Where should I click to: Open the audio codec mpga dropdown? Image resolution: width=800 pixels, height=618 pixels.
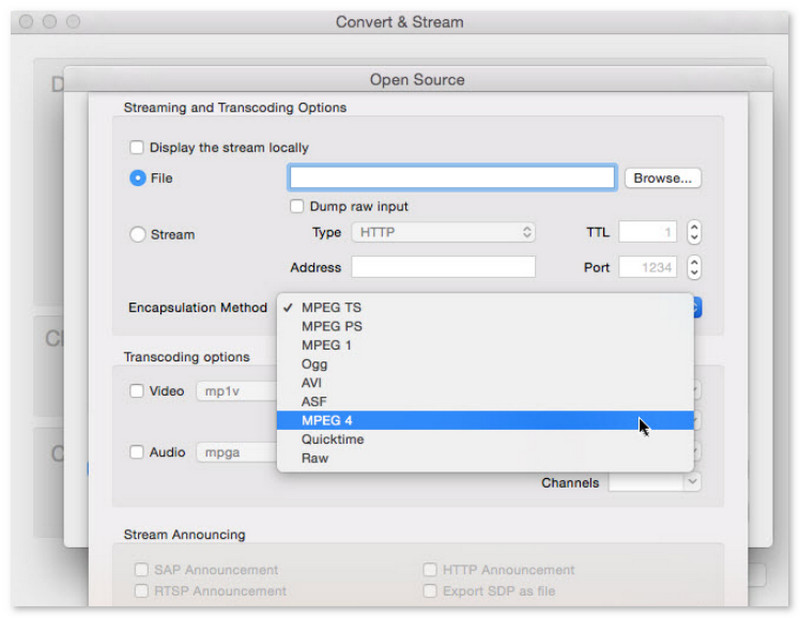[x=237, y=452]
